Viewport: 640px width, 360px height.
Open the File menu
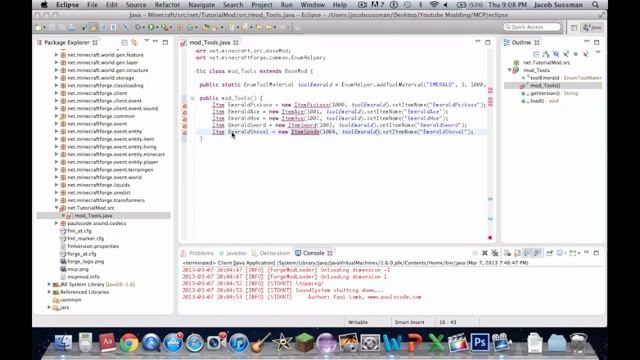click(x=92, y=5)
